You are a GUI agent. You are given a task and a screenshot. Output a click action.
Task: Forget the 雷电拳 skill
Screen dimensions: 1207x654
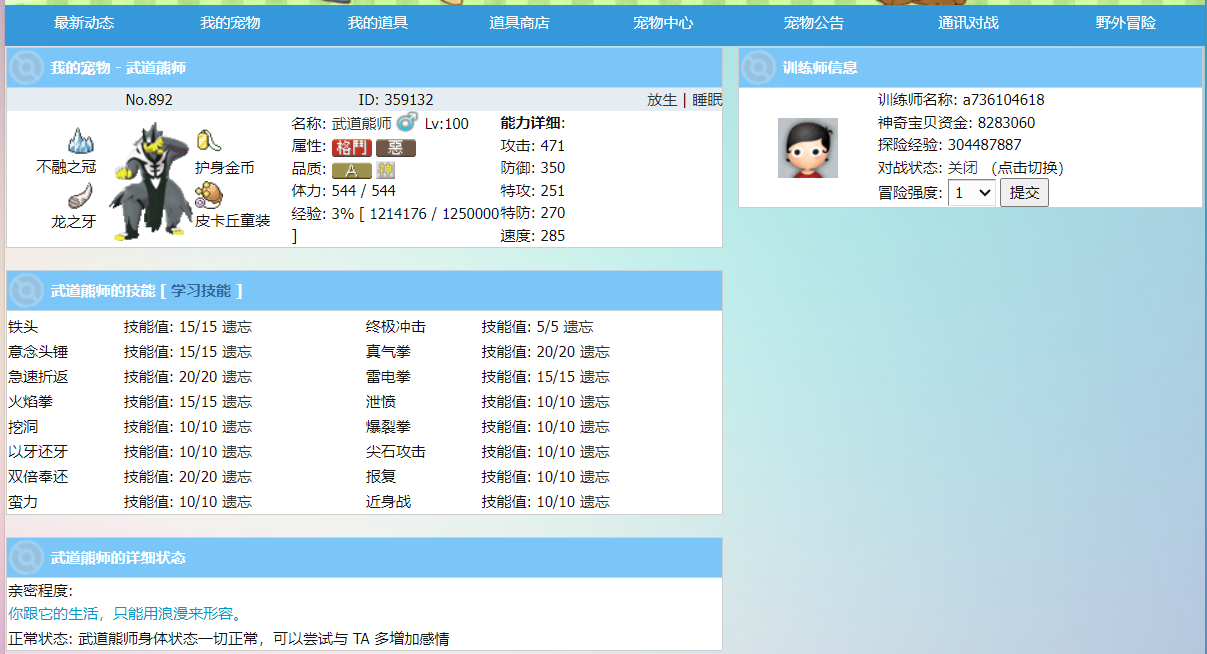[x=595, y=377]
